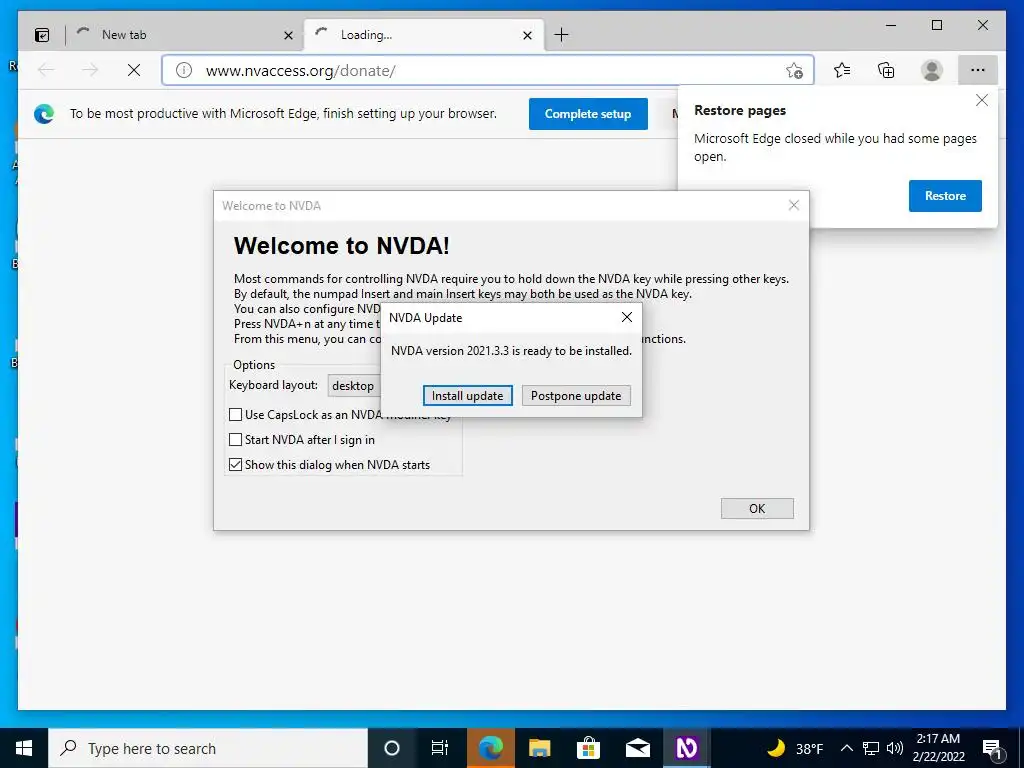Close the Loading... tab
This screenshot has height=768, width=1024.
point(528,35)
